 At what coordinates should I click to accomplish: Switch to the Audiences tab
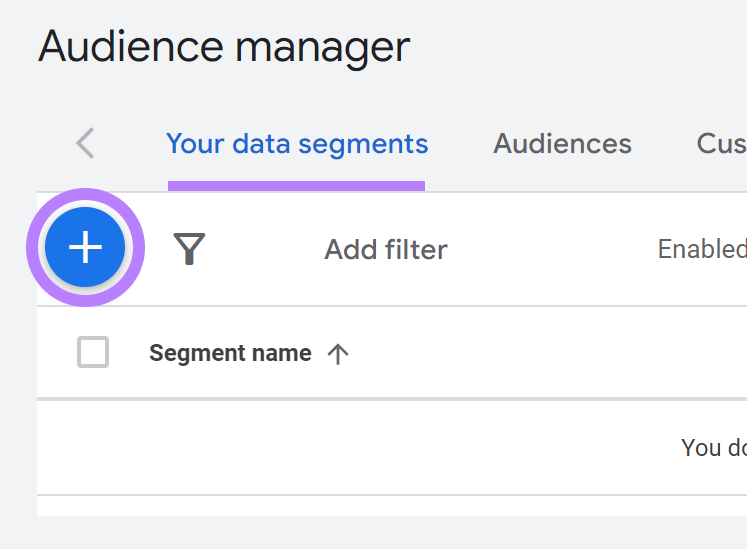tap(562, 144)
